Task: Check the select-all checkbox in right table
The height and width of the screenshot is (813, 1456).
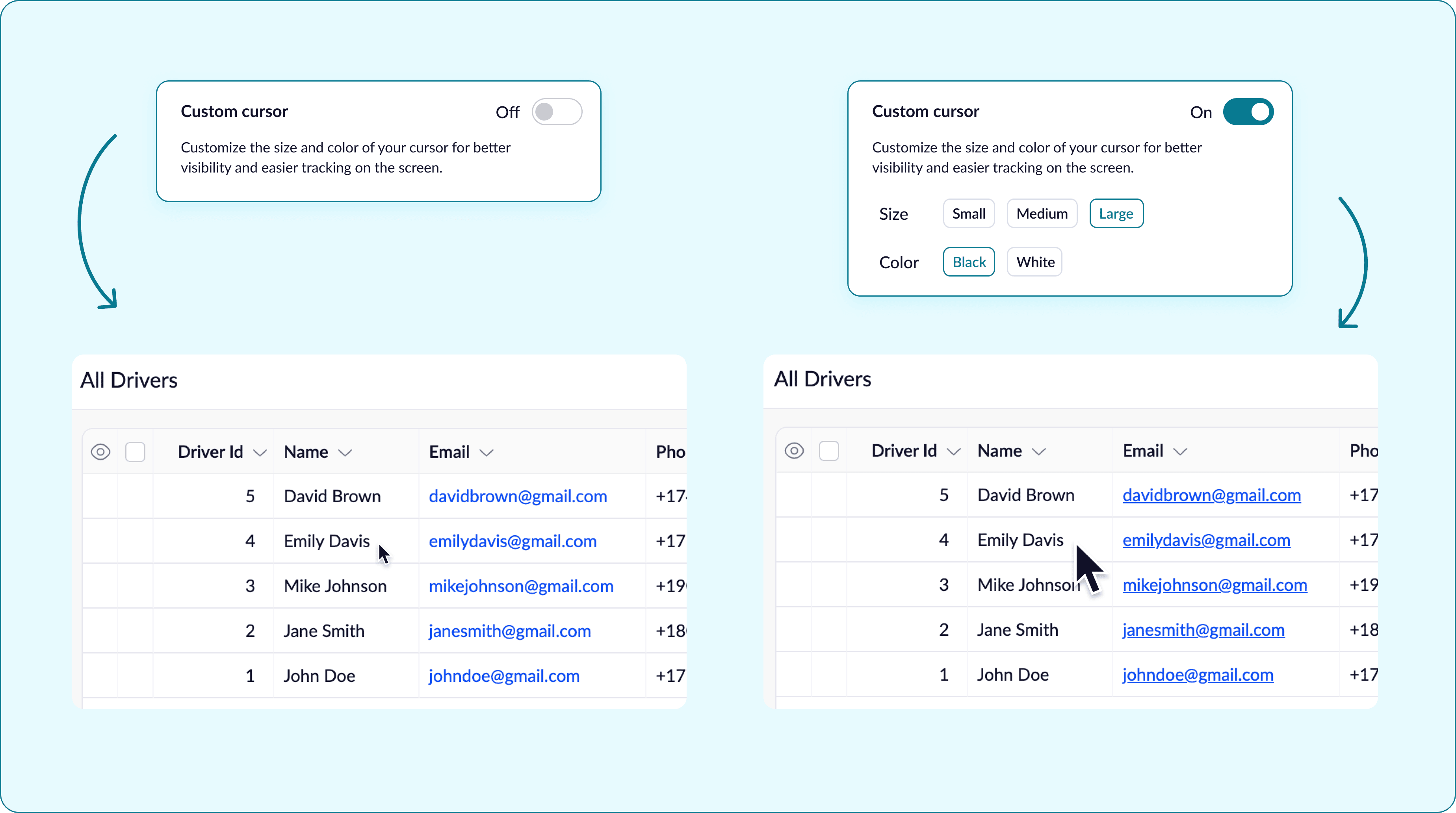Action: (x=829, y=451)
